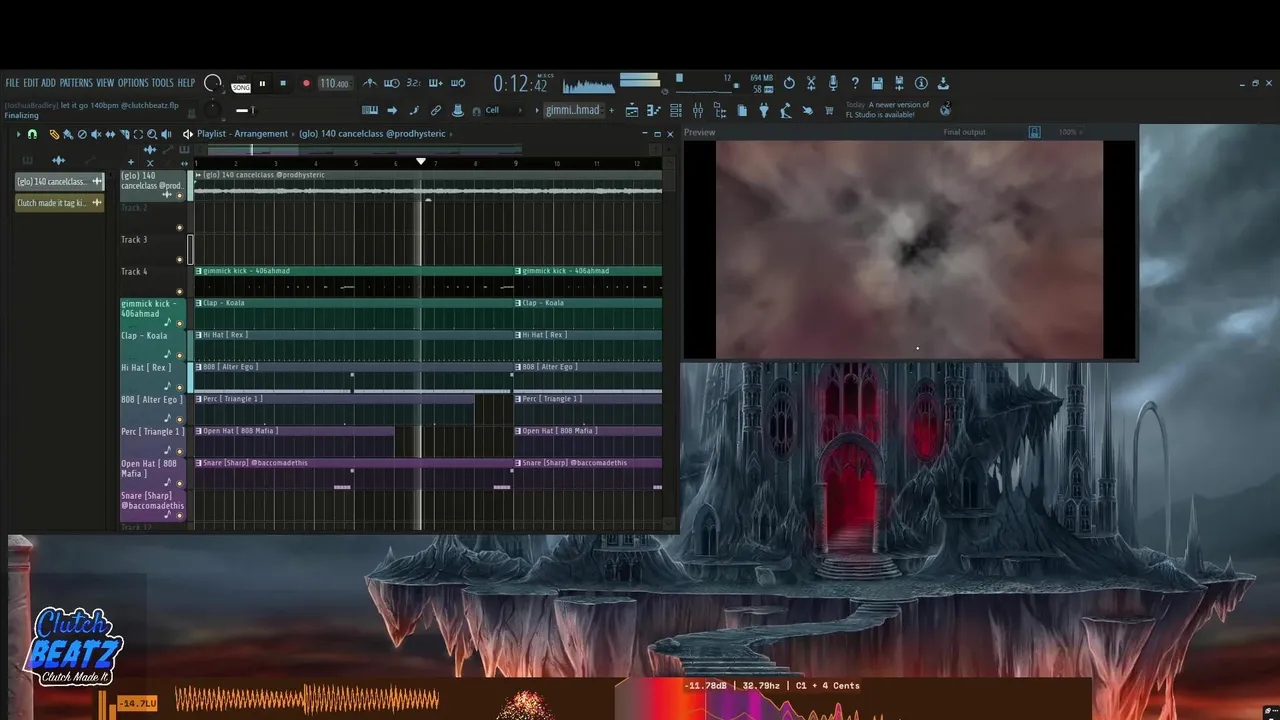Screen dimensions: 1280x720
Task: Open the project info icon
Action: (921, 83)
